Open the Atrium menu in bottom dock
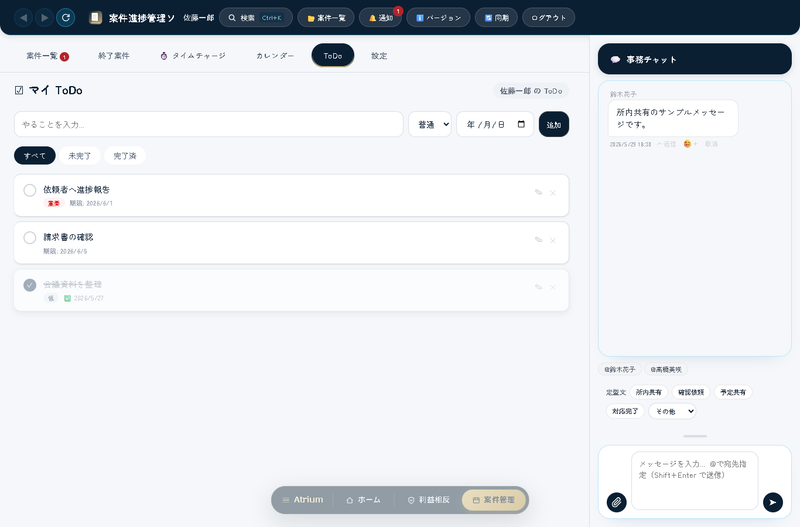Screen dimensions: 800x527 (x=303, y=500)
